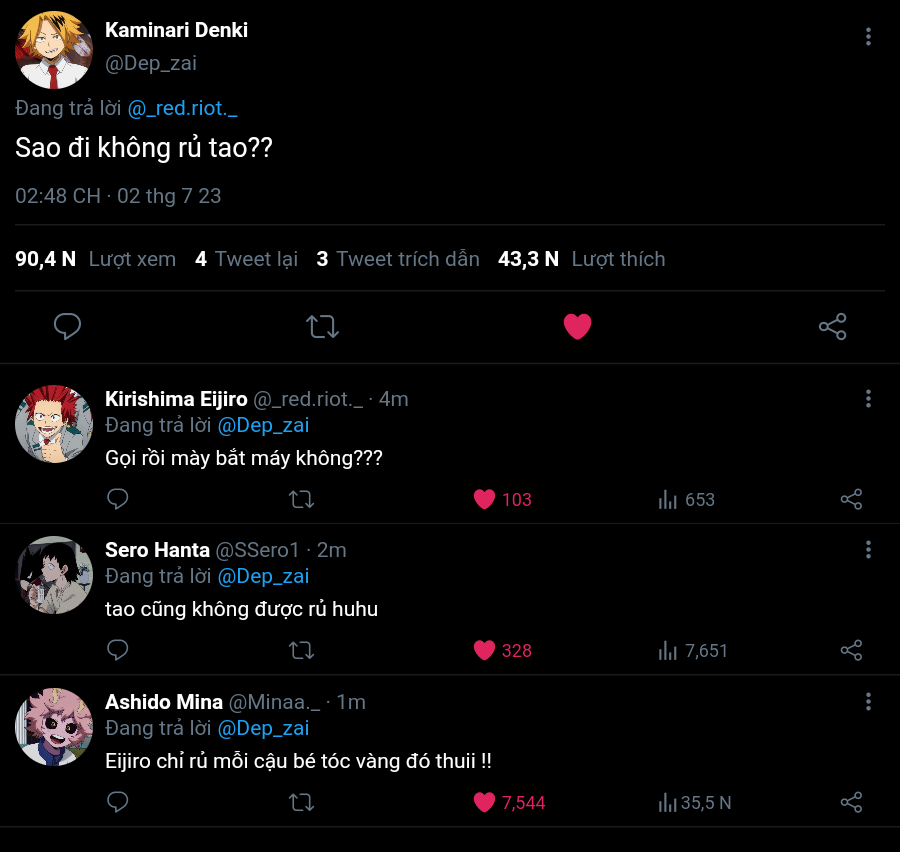Open the @_red.riot._ mention link in main tweet
This screenshot has width=900, height=852.
pos(183,108)
